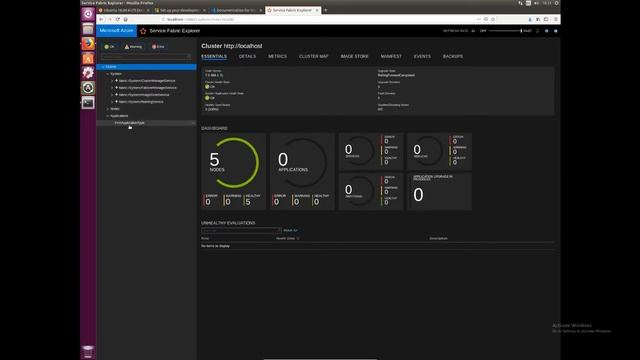Switch to Image Store tab
640x360 pixels.
tap(354, 56)
